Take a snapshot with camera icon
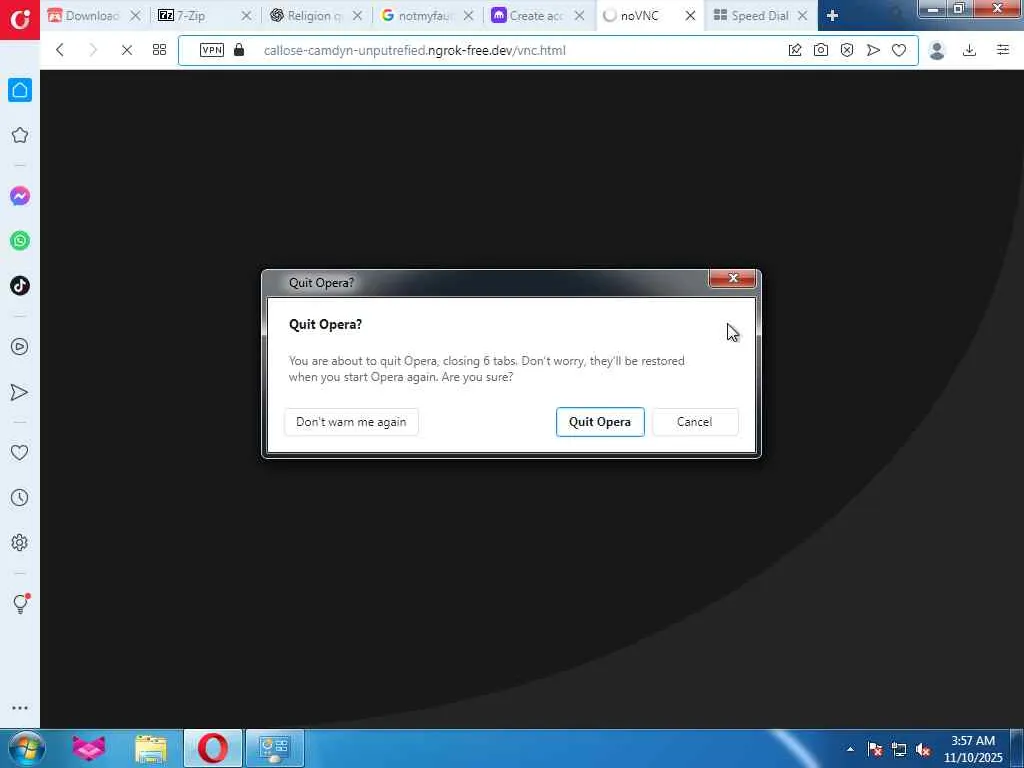Viewport: 1024px width, 768px height. pos(821,50)
